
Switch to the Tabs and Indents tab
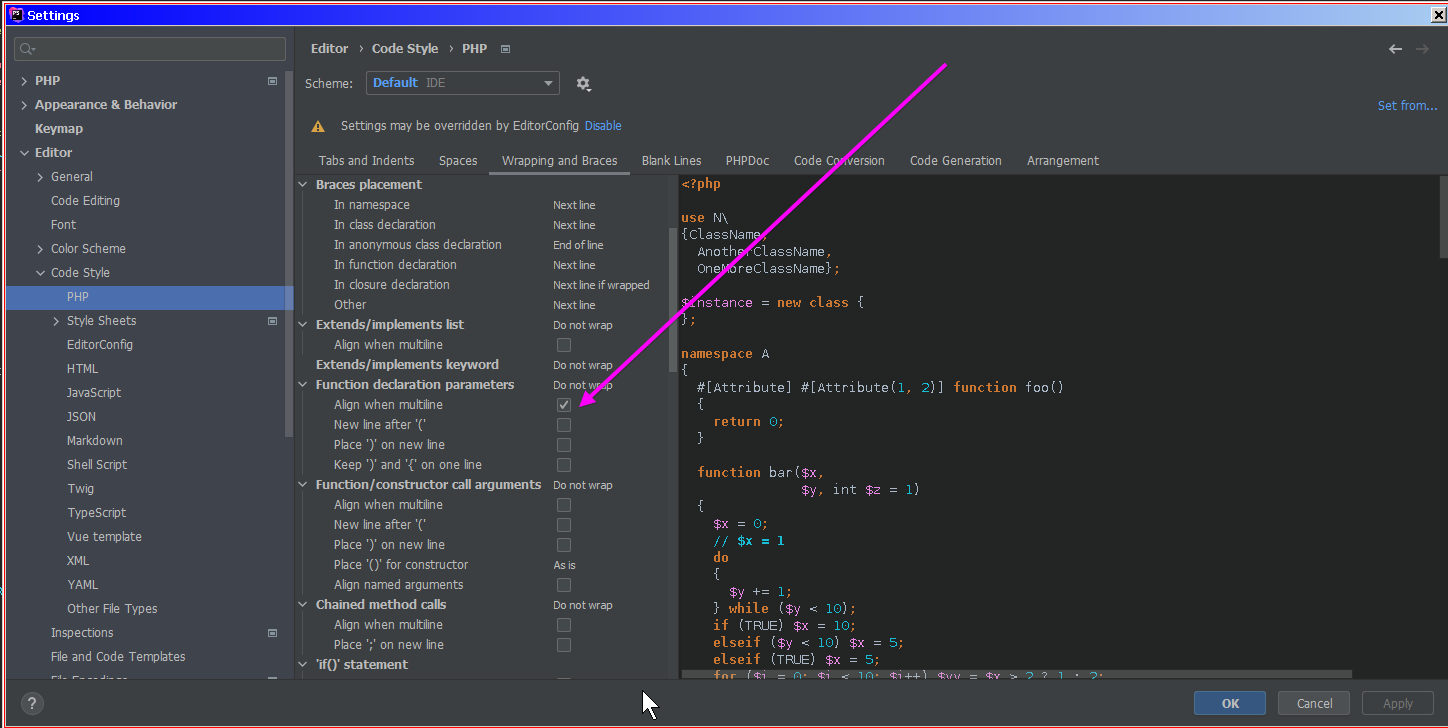[x=366, y=161]
